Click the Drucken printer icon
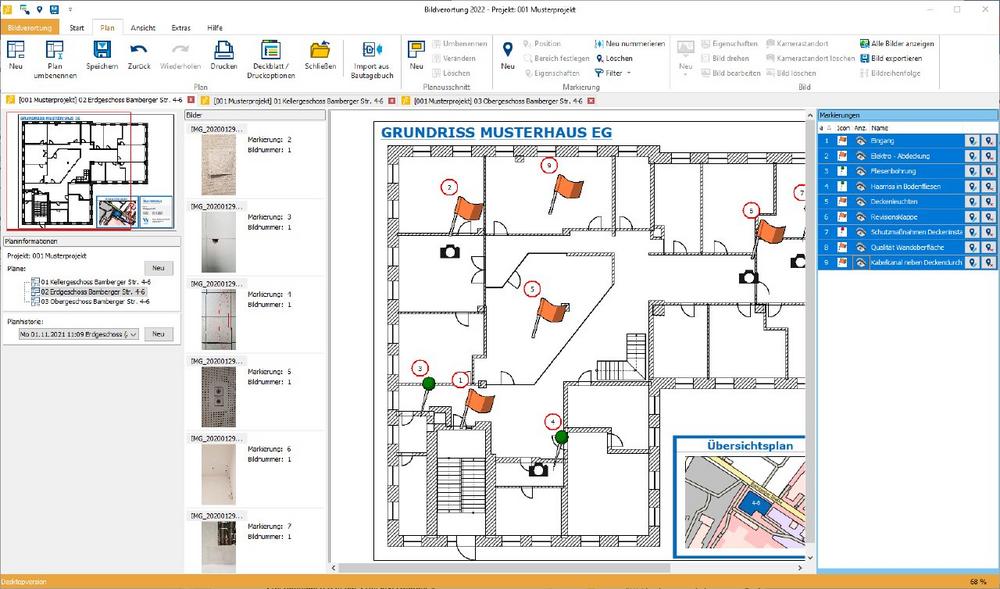Image resolution: width=1000 pixels, height=589 pixels. tap(224, 50)
